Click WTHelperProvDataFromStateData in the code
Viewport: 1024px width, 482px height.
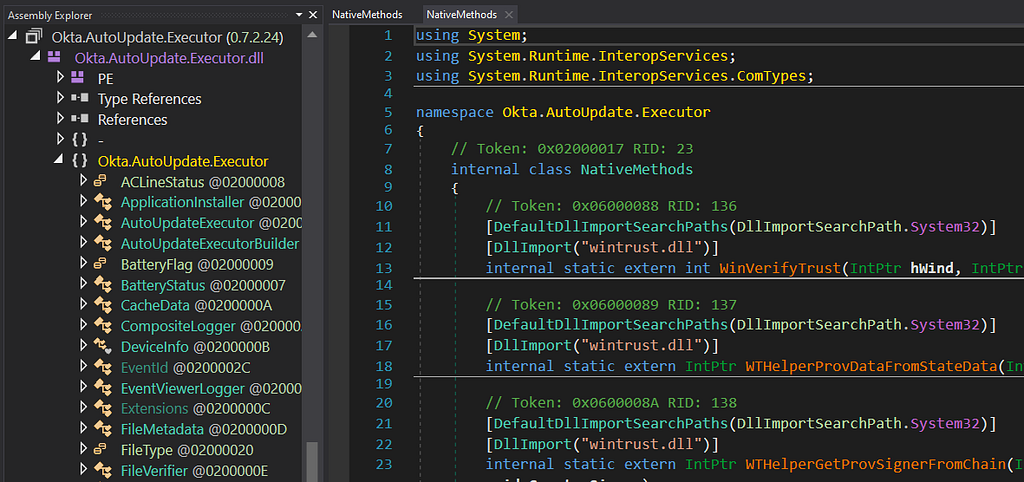coord(872,366)
